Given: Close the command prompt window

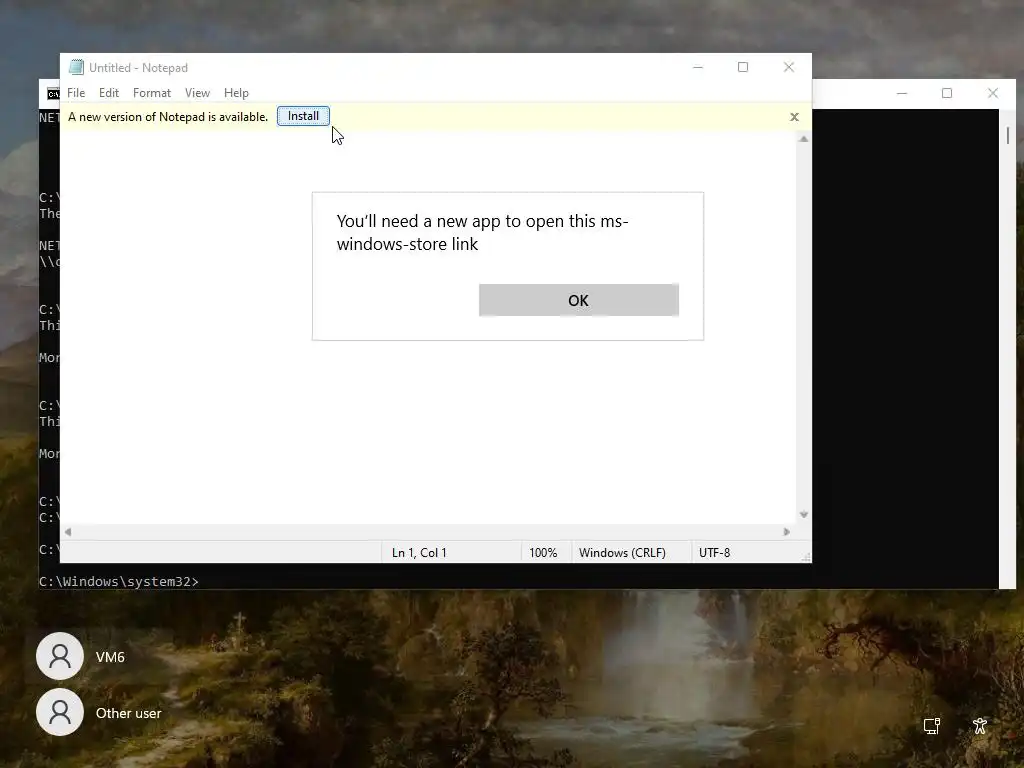Looking at the screenshot, I should coord(993,93).
